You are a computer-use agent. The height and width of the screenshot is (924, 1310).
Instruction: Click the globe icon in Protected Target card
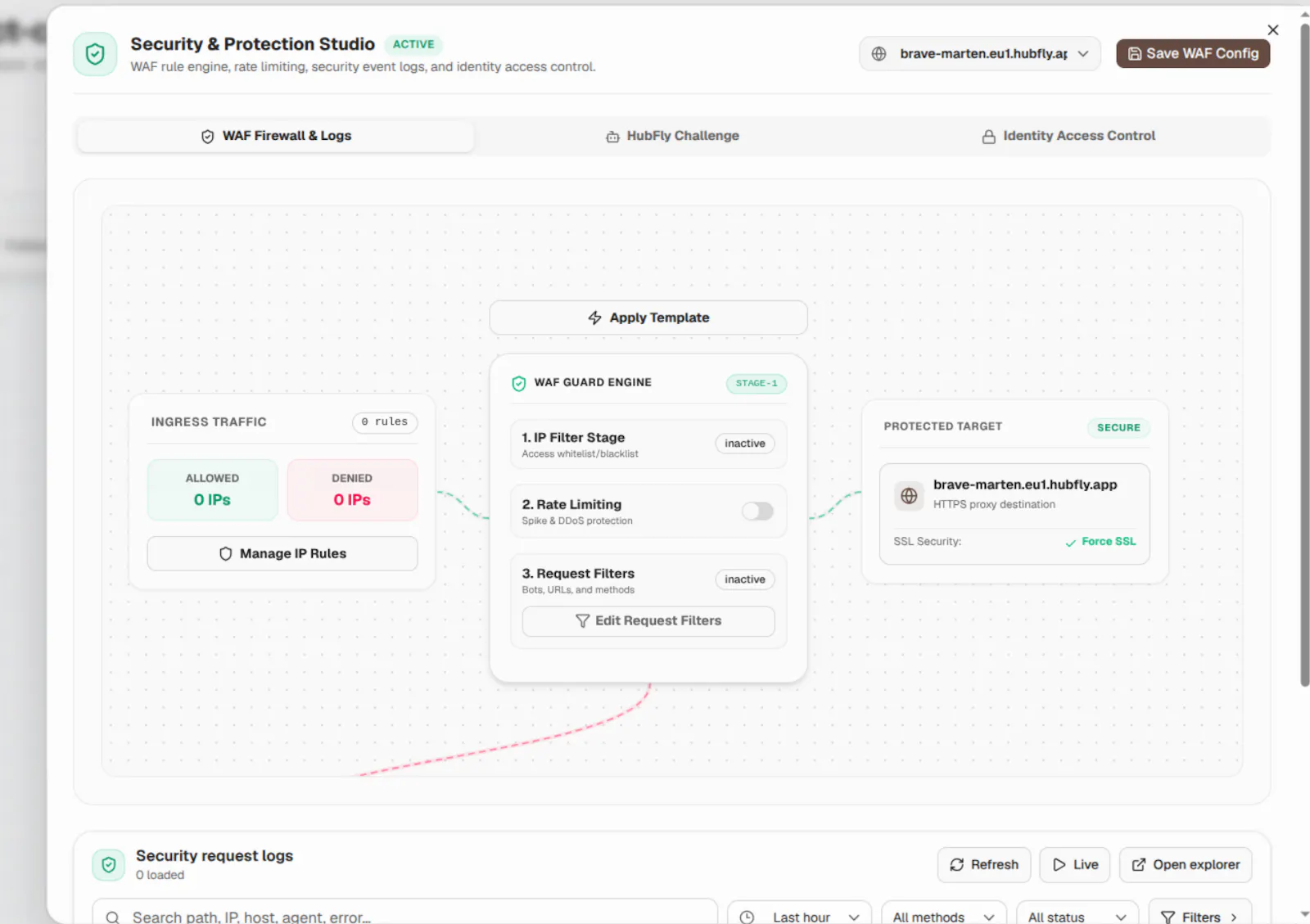[x=909, y=495]
